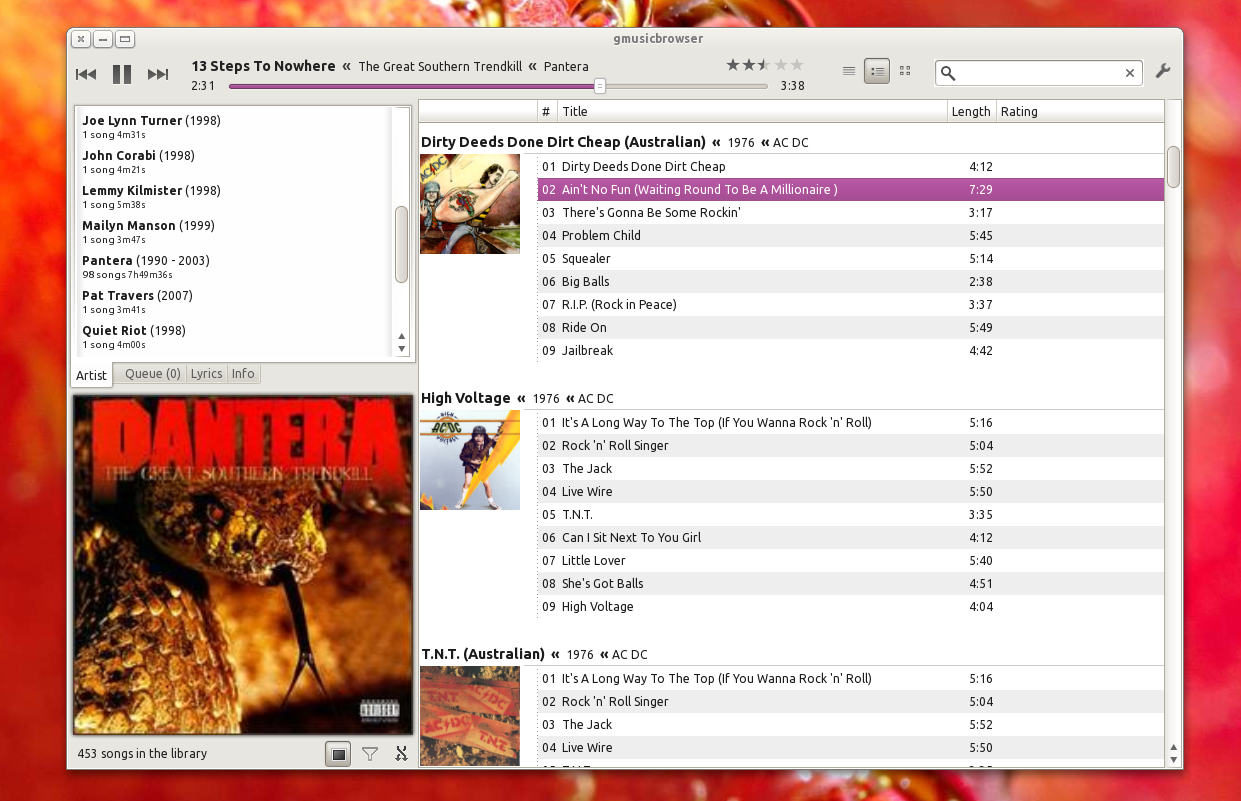Select track She's Got Balls

point(851,583)
